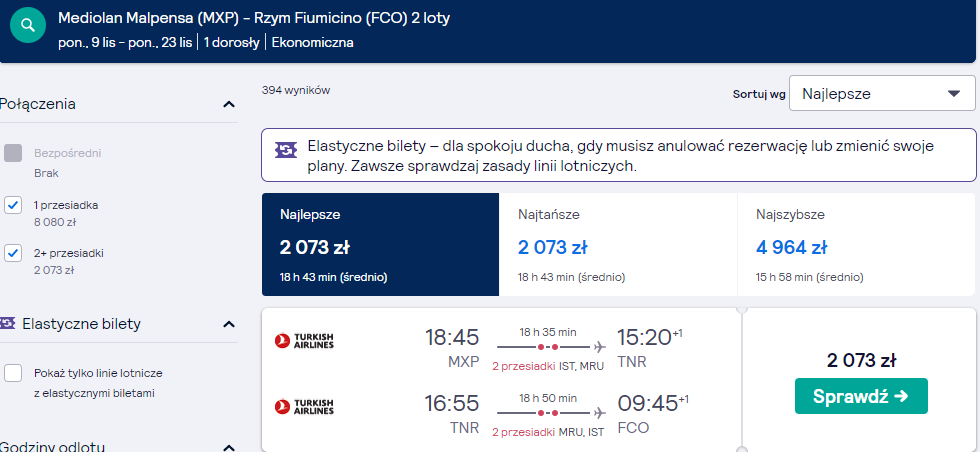
Task: Collapse the Godziny odlotu section chevron
Action: 229,447
